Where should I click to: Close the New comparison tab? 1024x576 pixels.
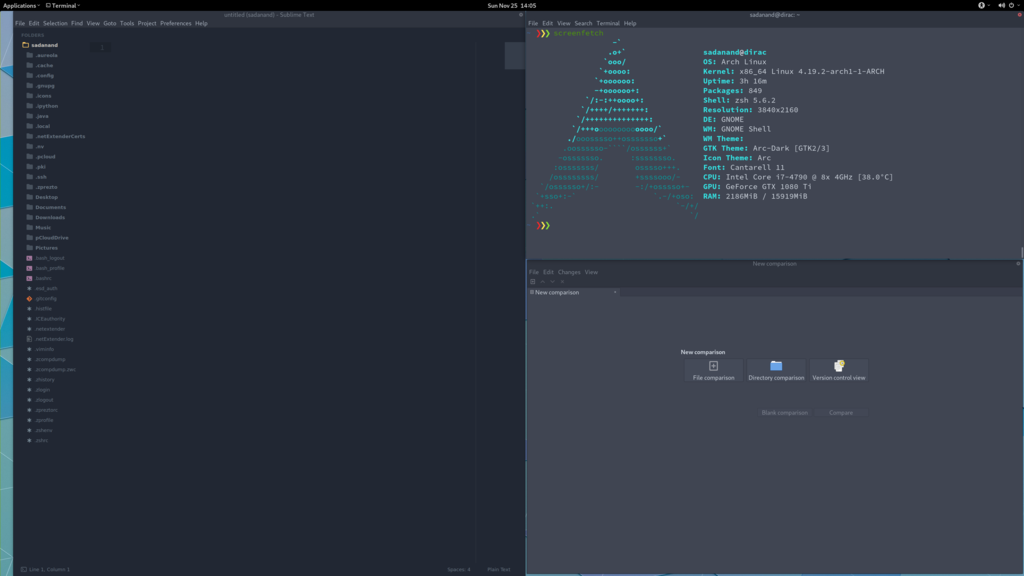[x=615, y=293]
